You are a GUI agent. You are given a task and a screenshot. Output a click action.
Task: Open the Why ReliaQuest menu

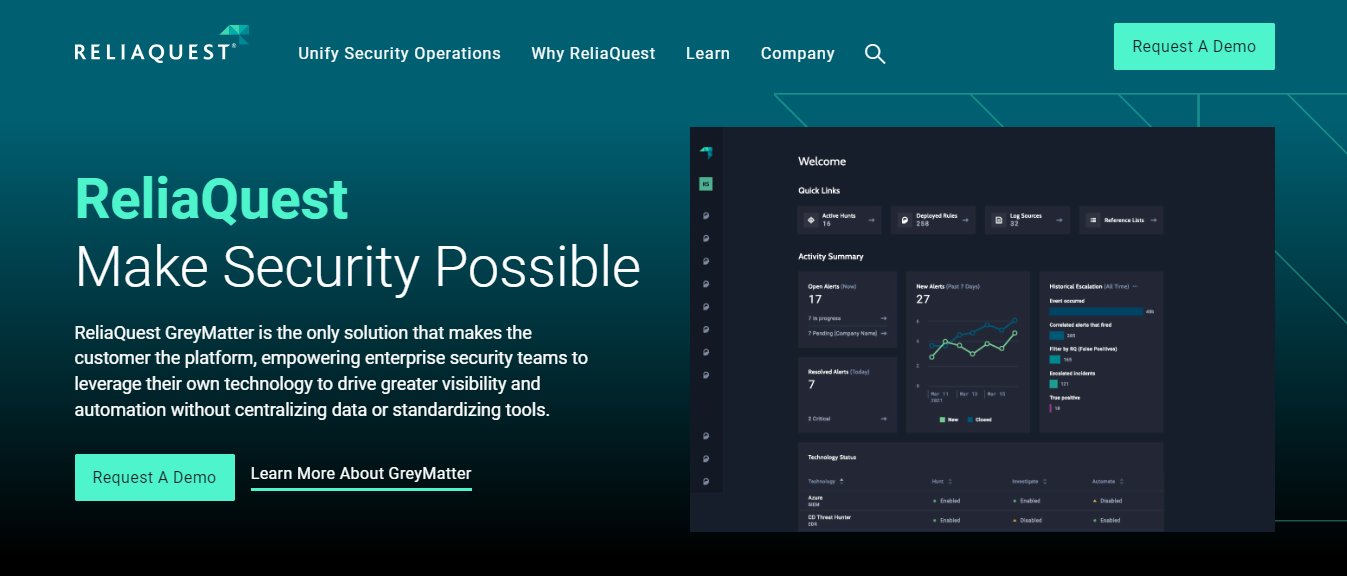[593, 54]
